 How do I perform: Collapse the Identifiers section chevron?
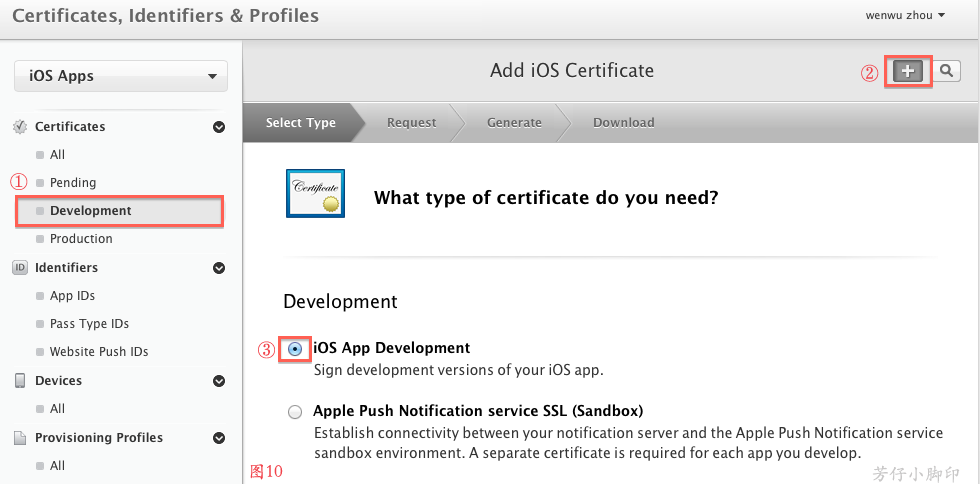[x=219, y=268]
